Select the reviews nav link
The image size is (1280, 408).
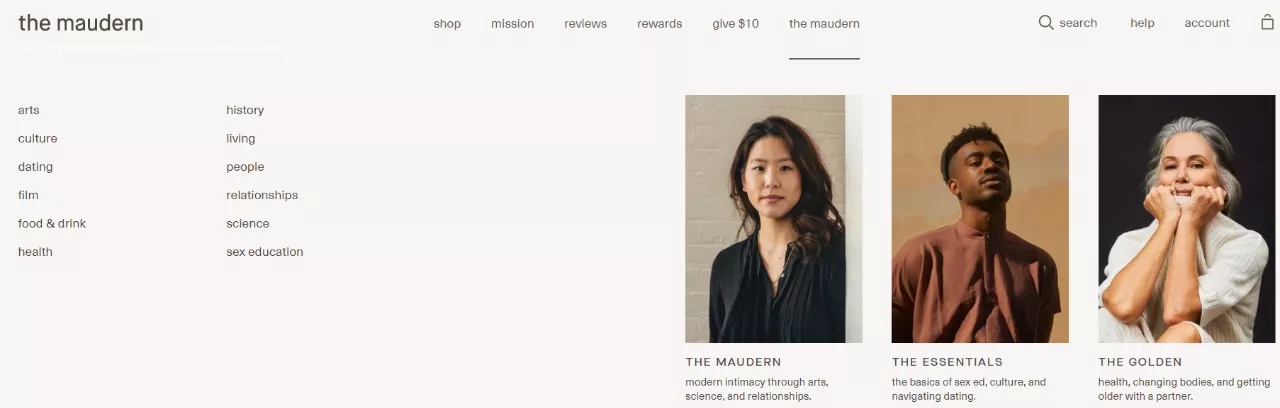585,23
